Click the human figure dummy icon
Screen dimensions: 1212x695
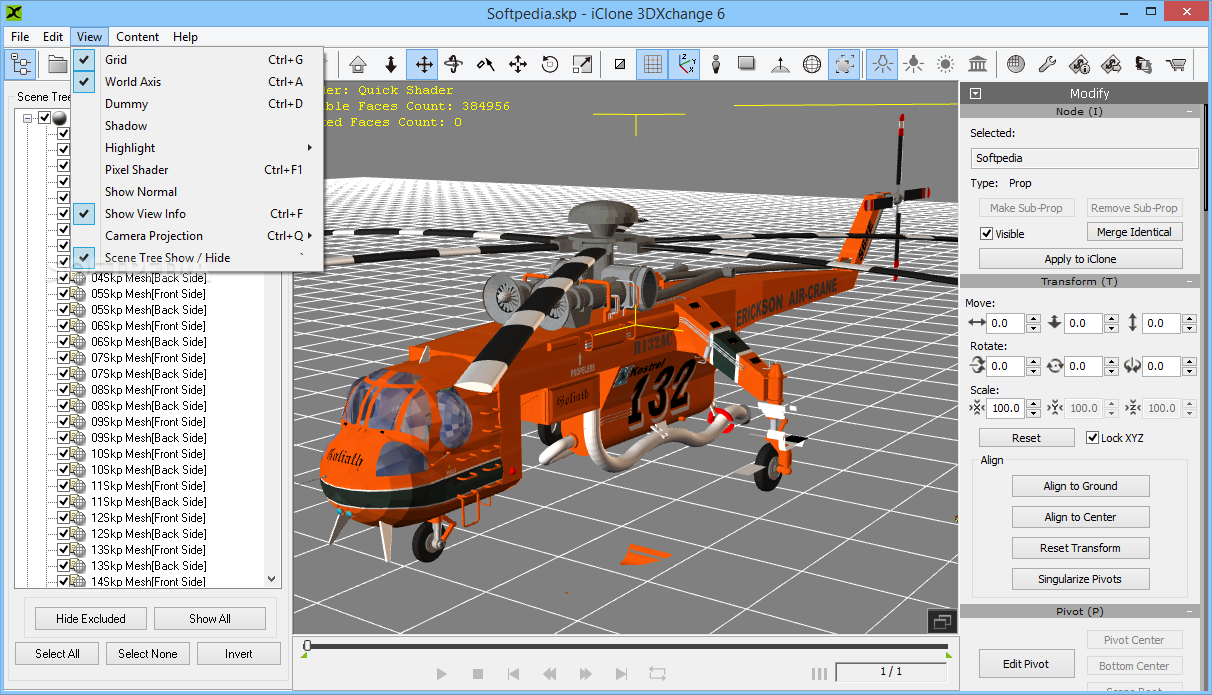(x=716, y=65)
